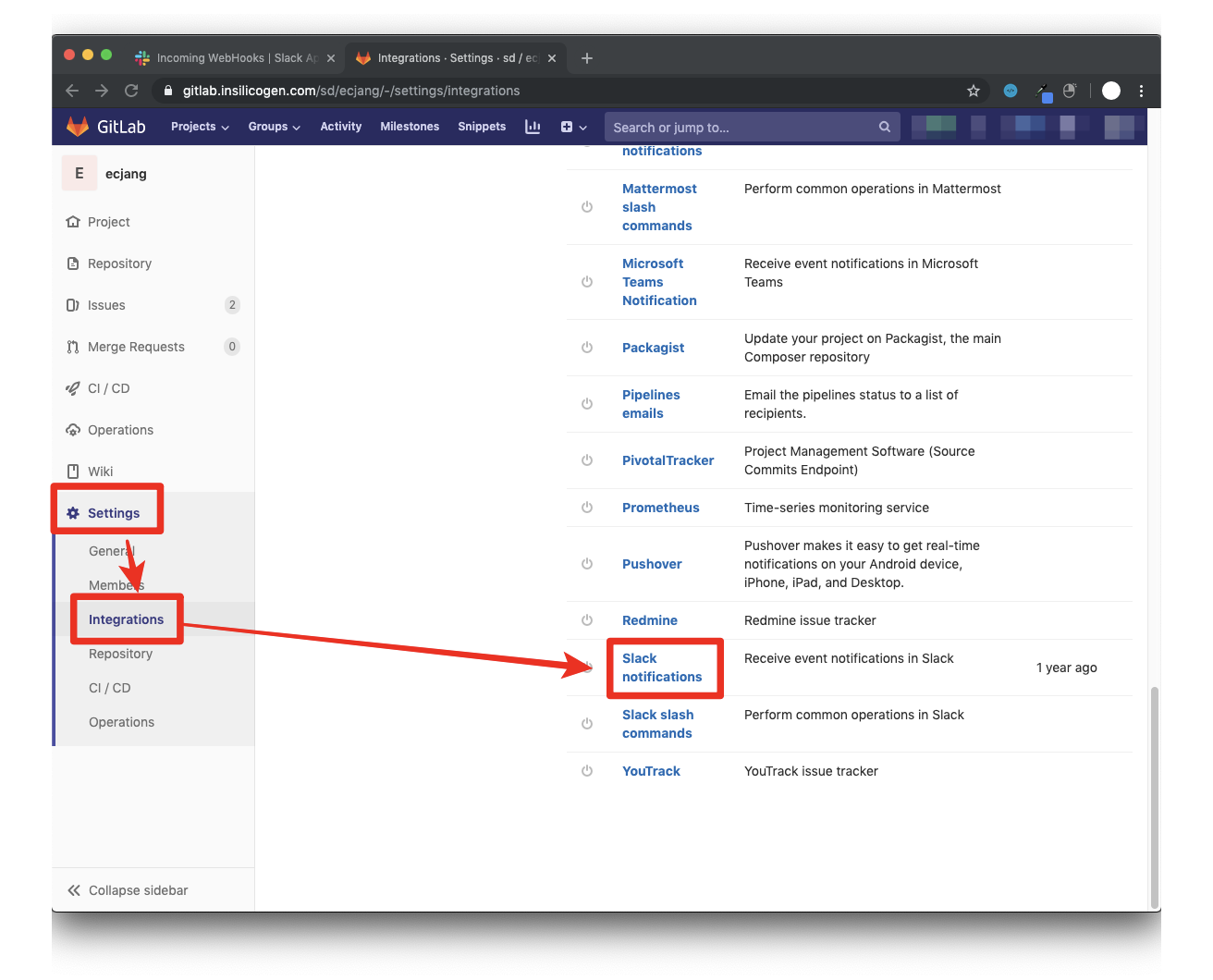1213x980 pixels.
Task: Open Chrome's three-dot menu
Action: click(1142, 91)
